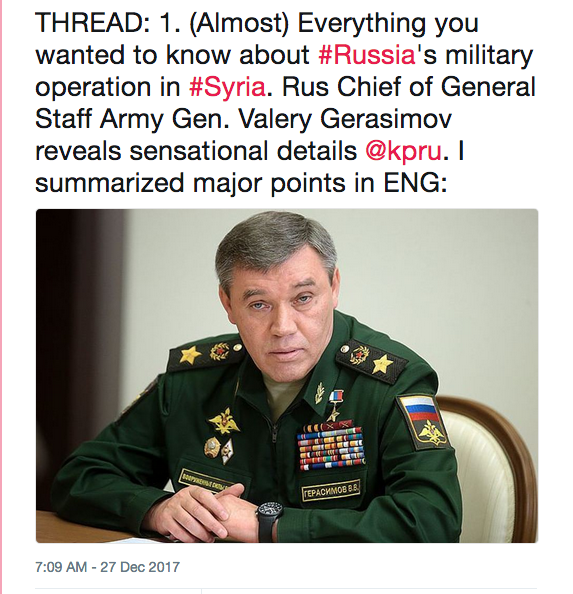Click the gold star on right shoulder board
The height and width of the screenshot is (594, 573).
[x=382, y=364]
